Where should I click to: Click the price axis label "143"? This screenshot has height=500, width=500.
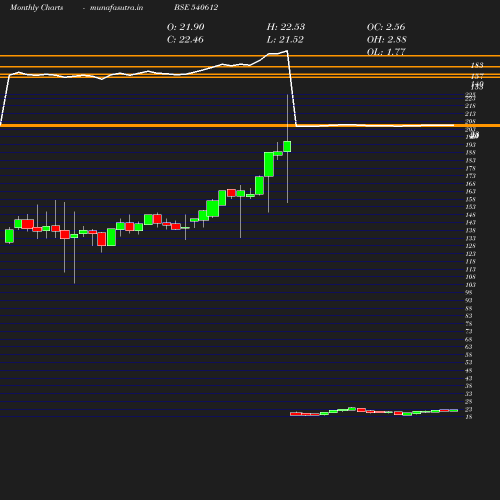pos(470,222)
